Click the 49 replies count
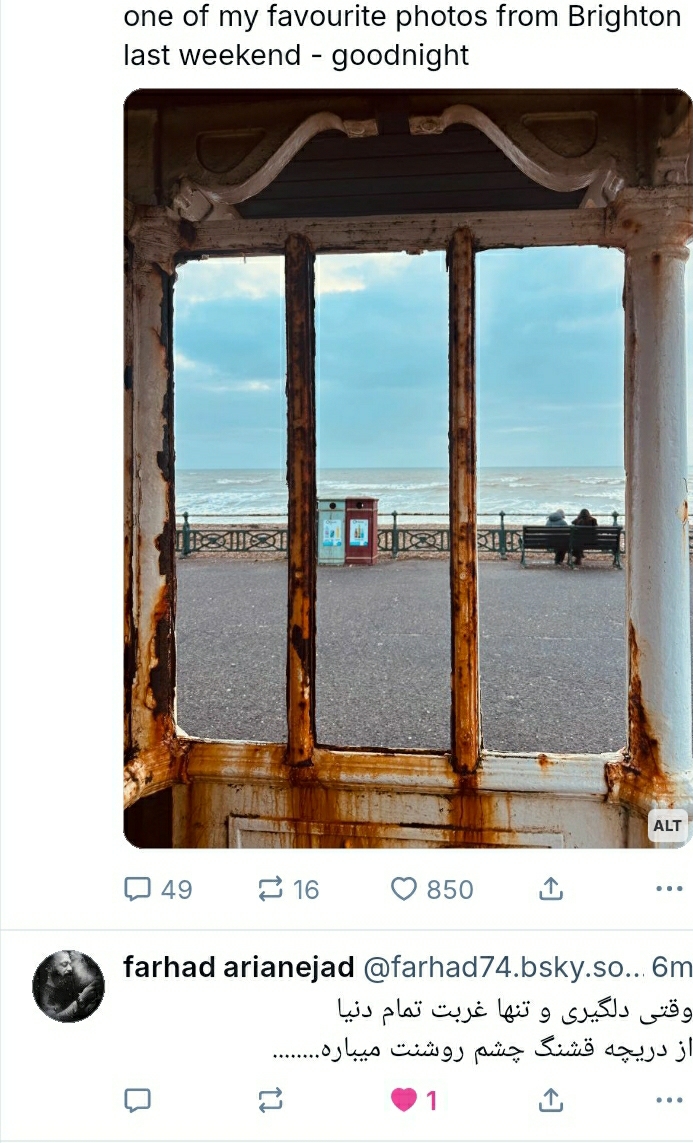 (x=177, y=890)
